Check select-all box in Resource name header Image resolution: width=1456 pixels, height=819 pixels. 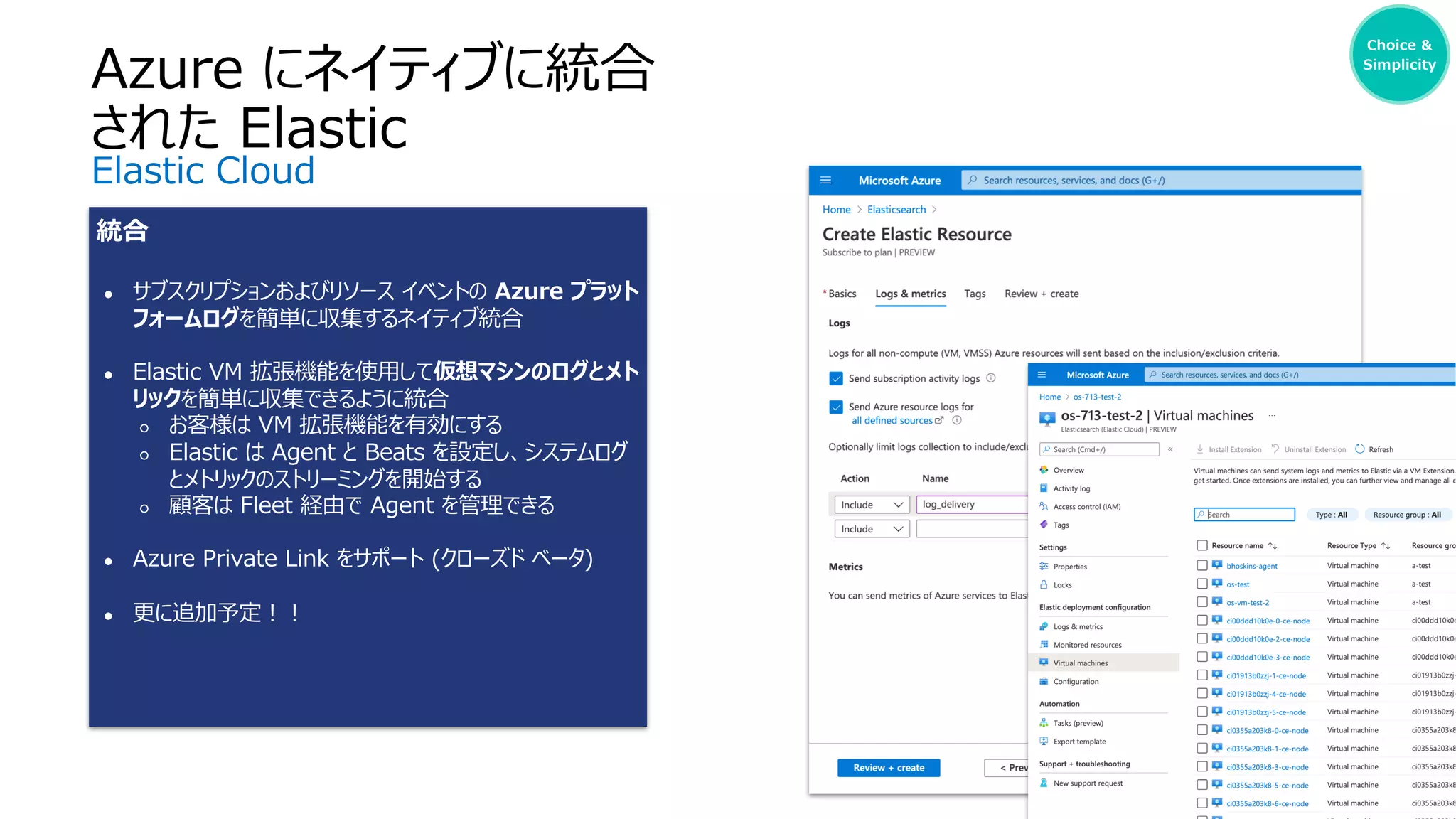(x=1202, y=545)
